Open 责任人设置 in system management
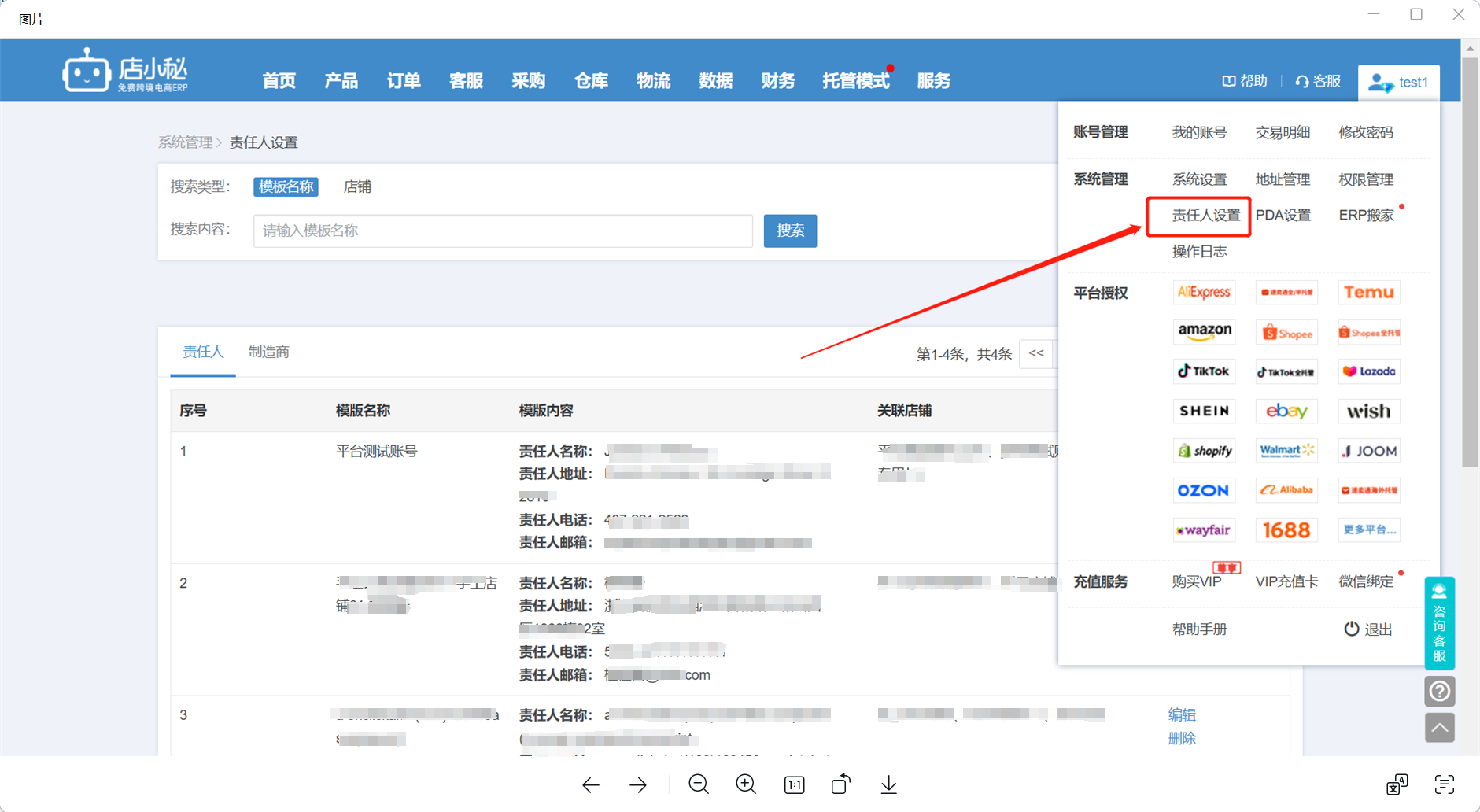 pos(1206,215)
